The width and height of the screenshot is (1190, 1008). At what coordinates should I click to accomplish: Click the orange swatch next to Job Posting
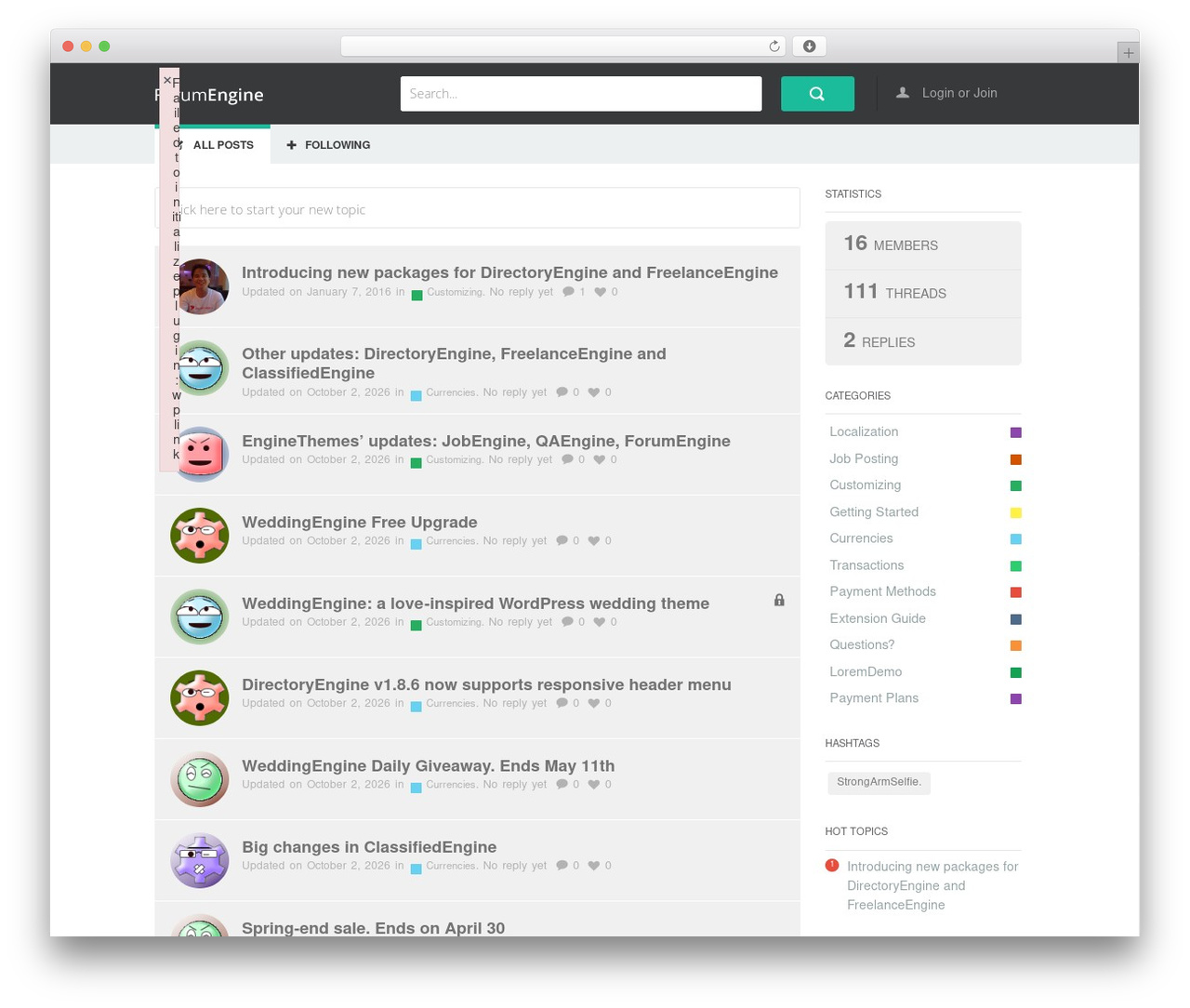point(1016,459)
